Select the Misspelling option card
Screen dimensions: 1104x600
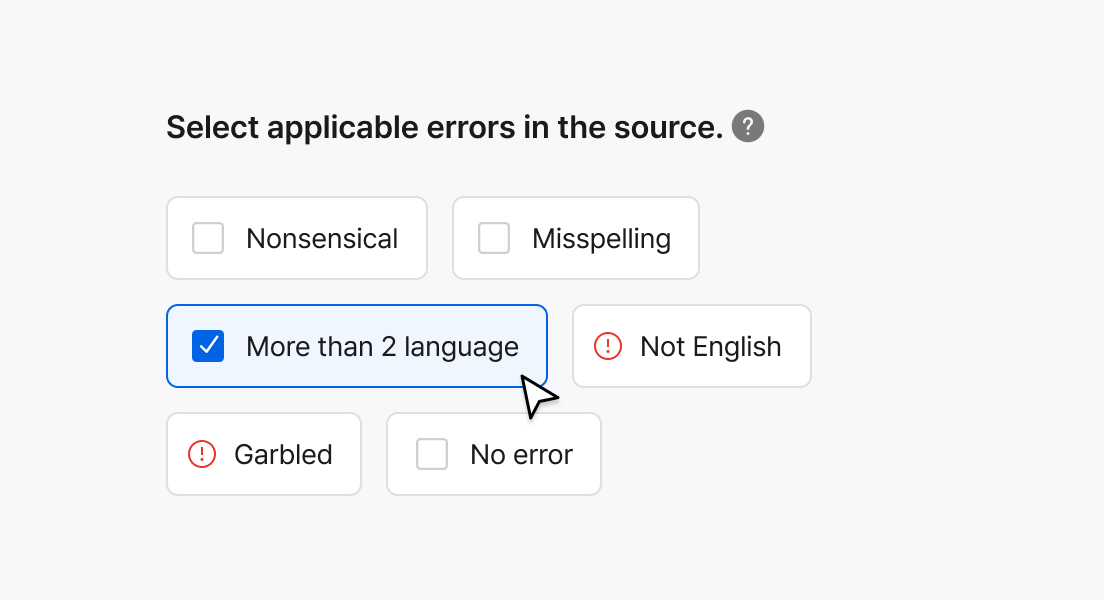(x=576, y=238)
